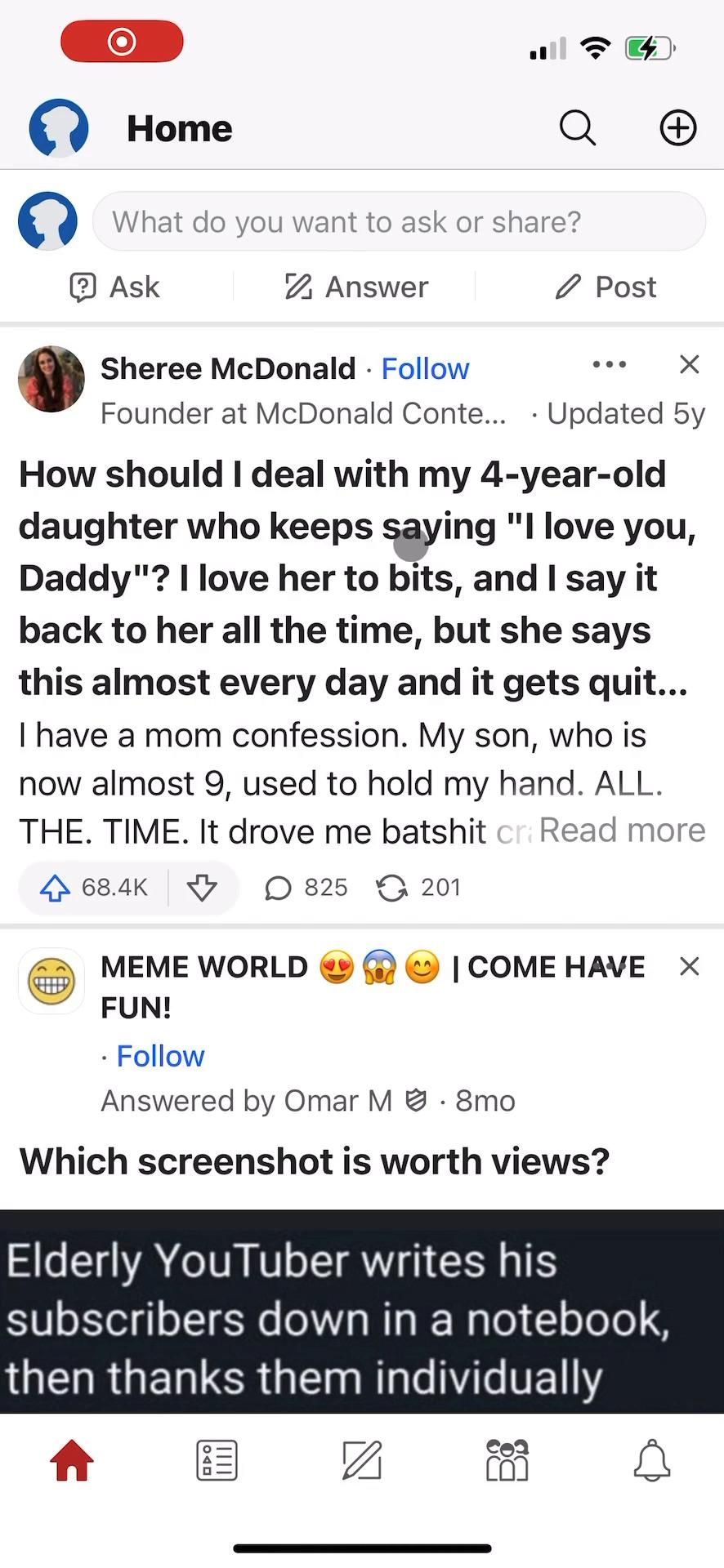Switch to the Following feed tab
This screenshot has width=724, height=1568.
[217, 1459]
